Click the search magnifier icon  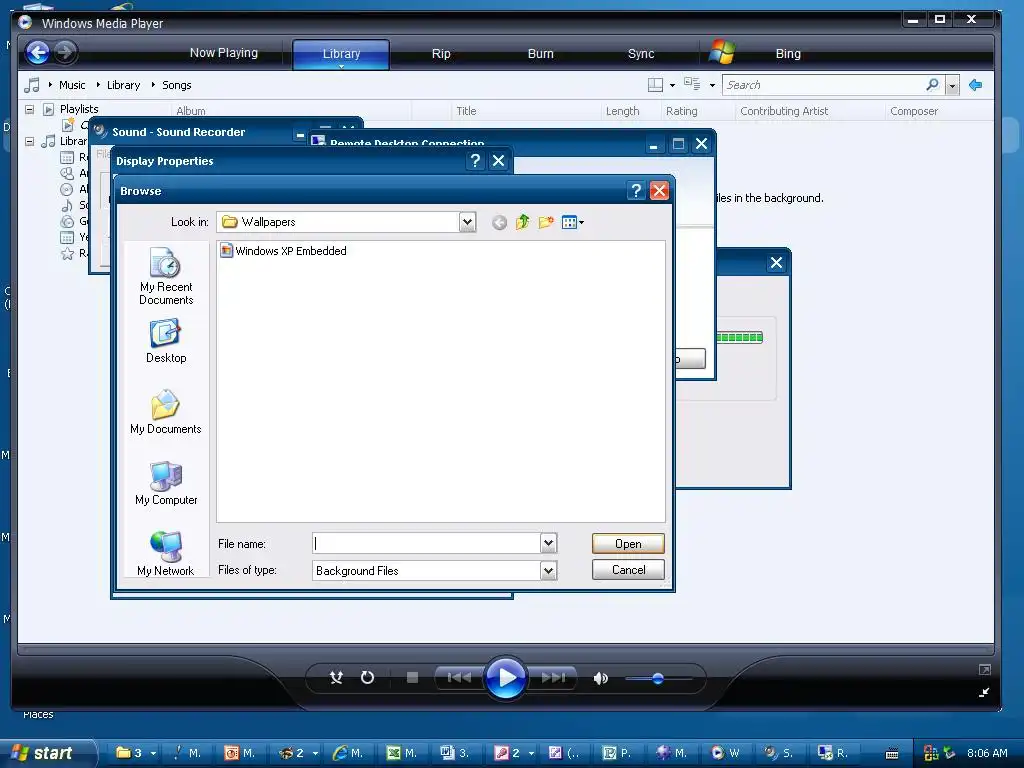tap(932, 85)
